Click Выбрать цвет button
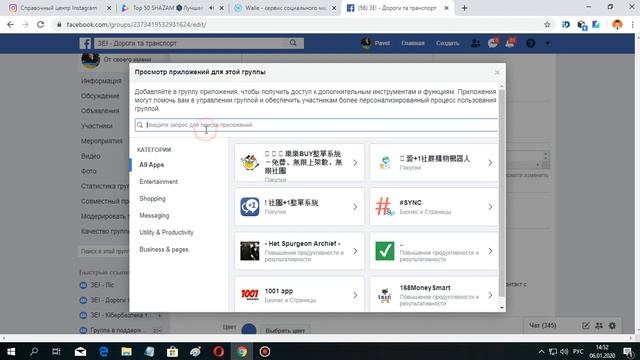 tap(285, 330)
